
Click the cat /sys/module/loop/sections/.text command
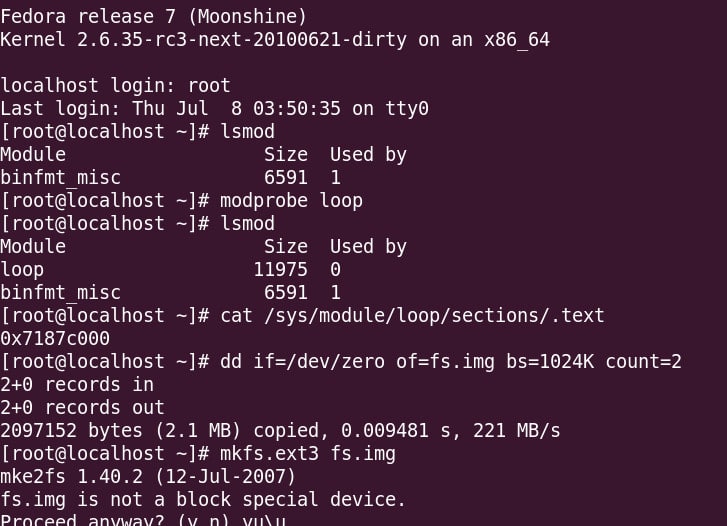click(x=412, y=316)
